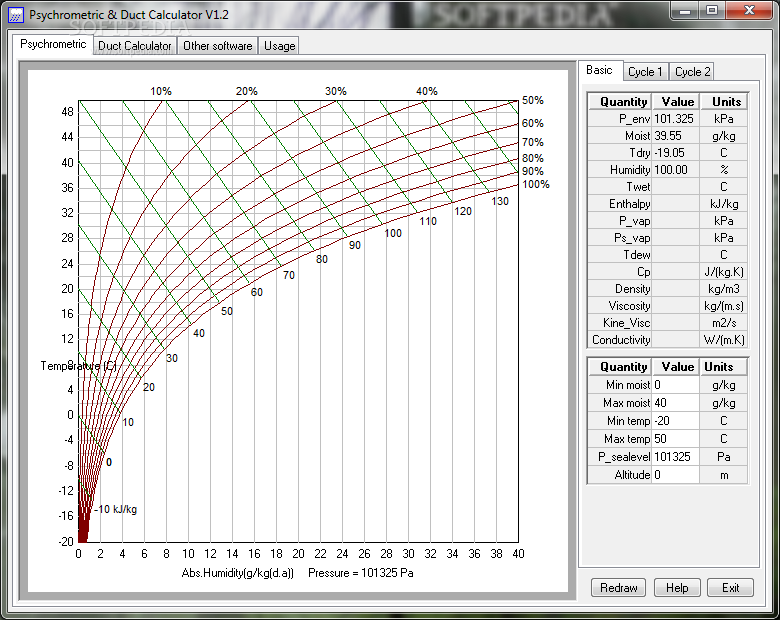Click the m2/s unit in Kine_Visc row
The width and height of the screenshot is (780, 620).
click(x=724, y=322)
